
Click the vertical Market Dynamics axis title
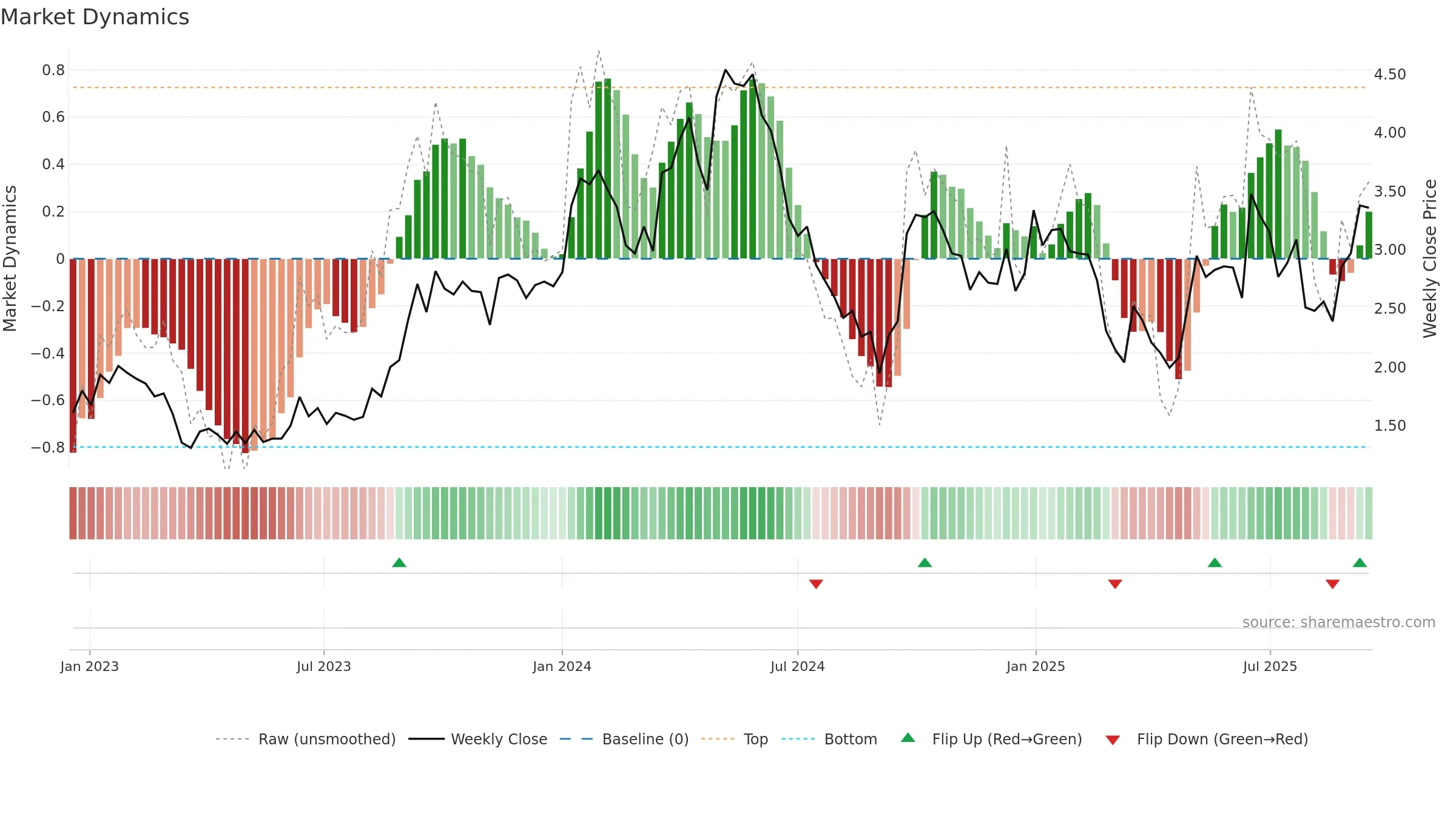point(10,258)
